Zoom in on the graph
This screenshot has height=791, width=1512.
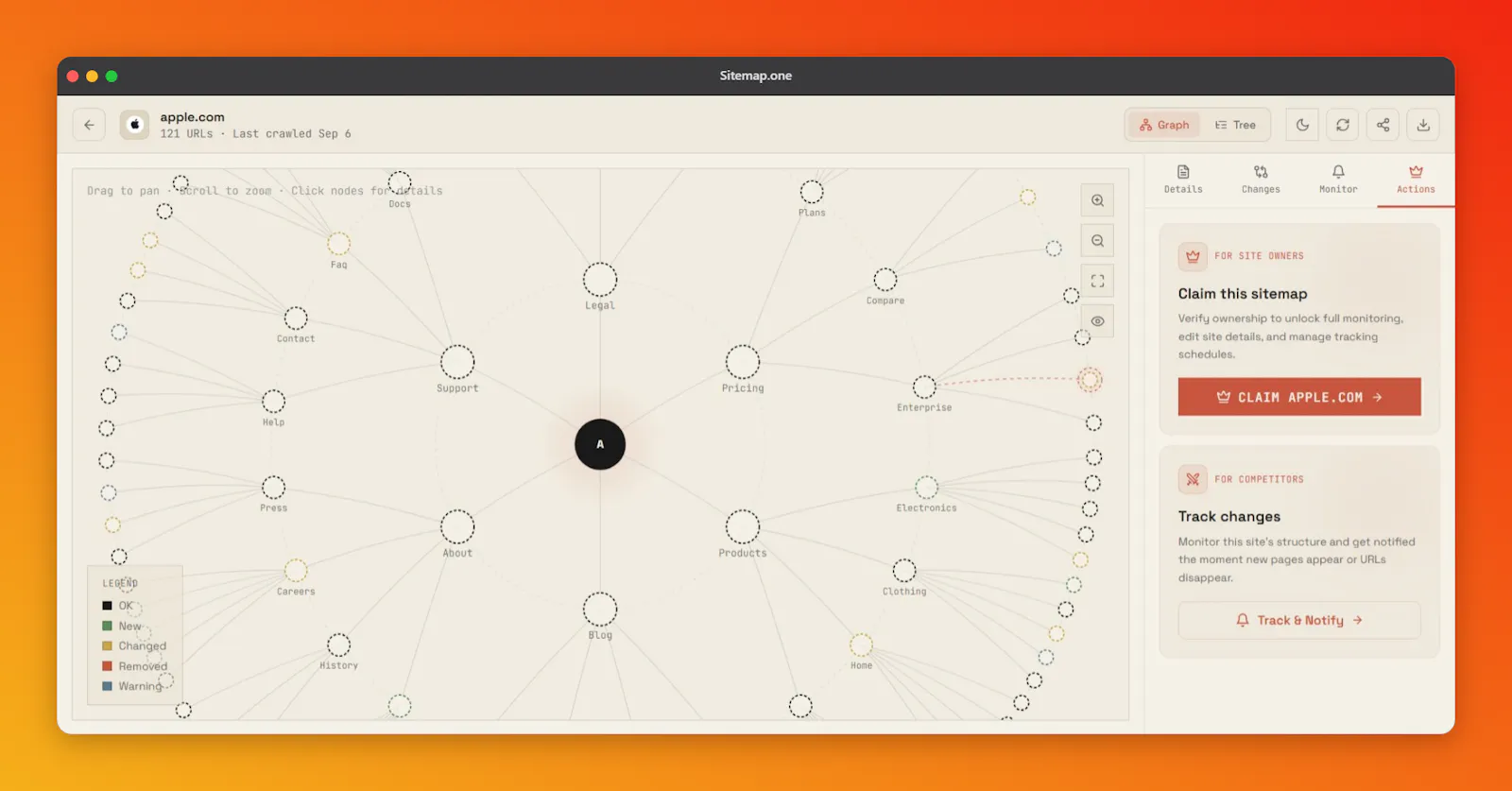click(1097, 200)
